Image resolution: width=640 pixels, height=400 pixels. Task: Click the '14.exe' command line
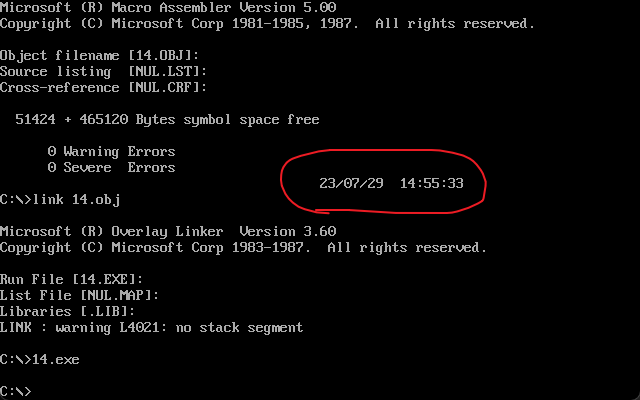40,360
